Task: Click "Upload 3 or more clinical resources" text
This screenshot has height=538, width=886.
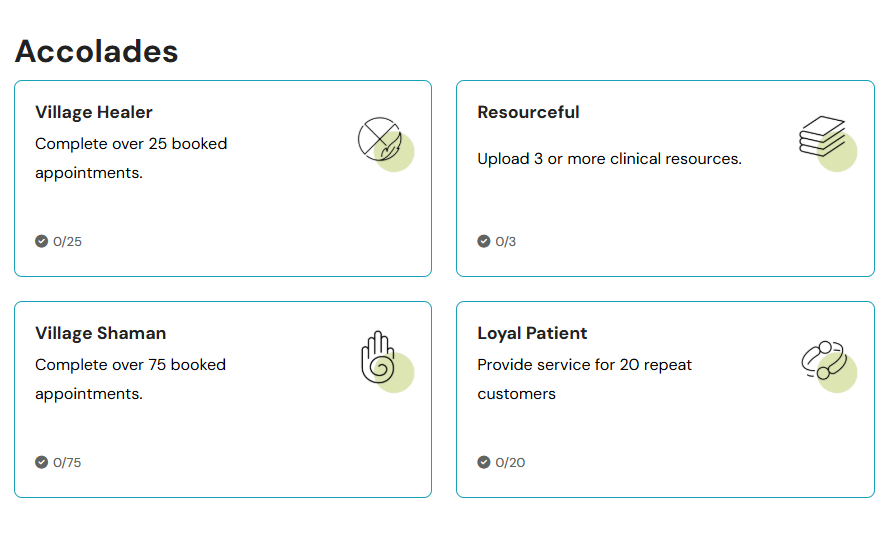Action: (609, 158)
